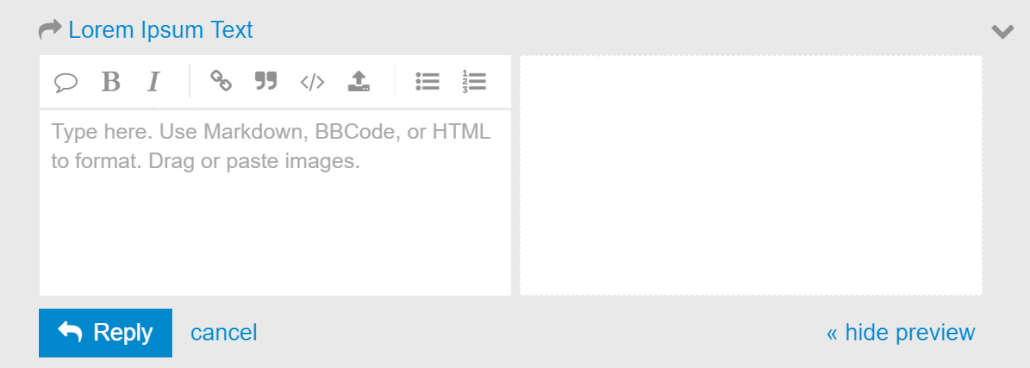
Task: Click the Reply button
Action: 105,333
